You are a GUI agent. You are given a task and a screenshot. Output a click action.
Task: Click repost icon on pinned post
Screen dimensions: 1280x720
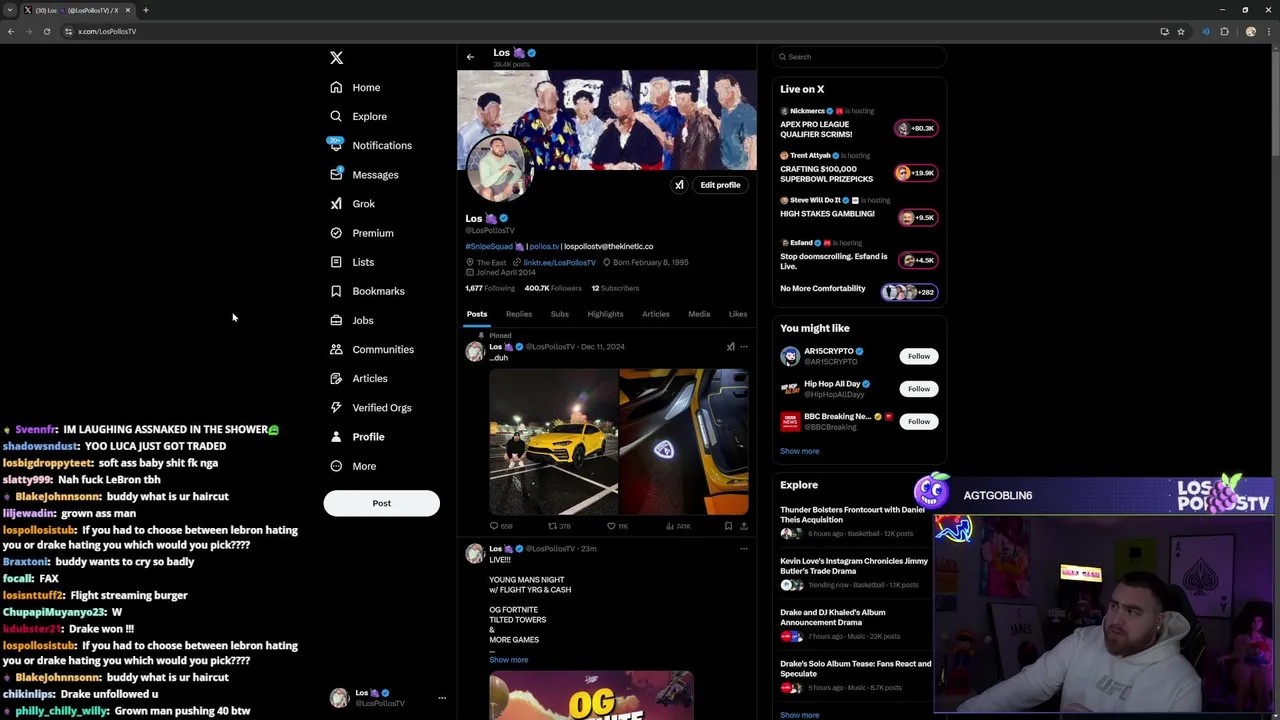pos(552,526)
